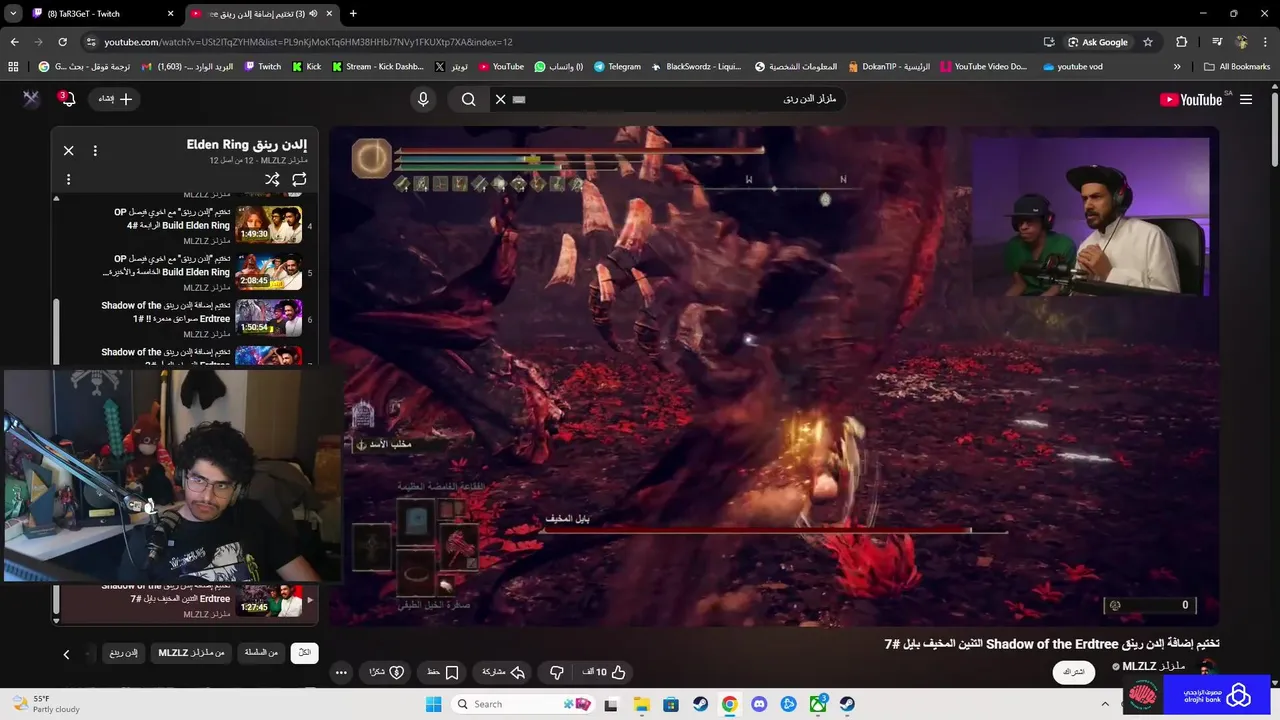Click the 'Build Elden Ring #4' video title
Screen dimensions: 1280x720
(171, 219)
